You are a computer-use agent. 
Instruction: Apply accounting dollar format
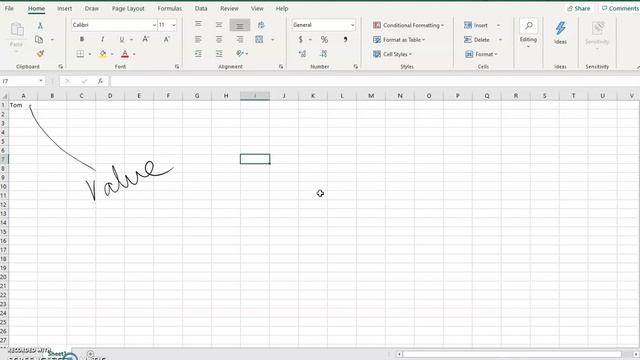300,39
